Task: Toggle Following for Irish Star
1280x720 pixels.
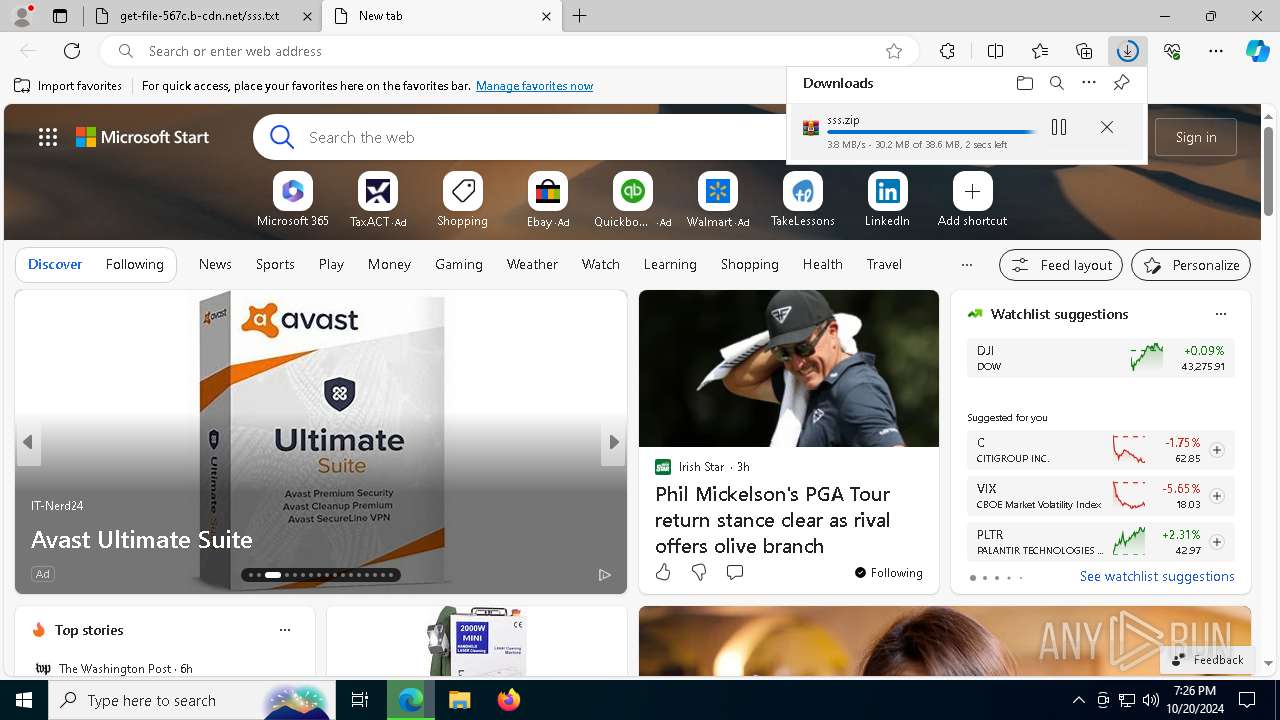Action: coord(888,573)
